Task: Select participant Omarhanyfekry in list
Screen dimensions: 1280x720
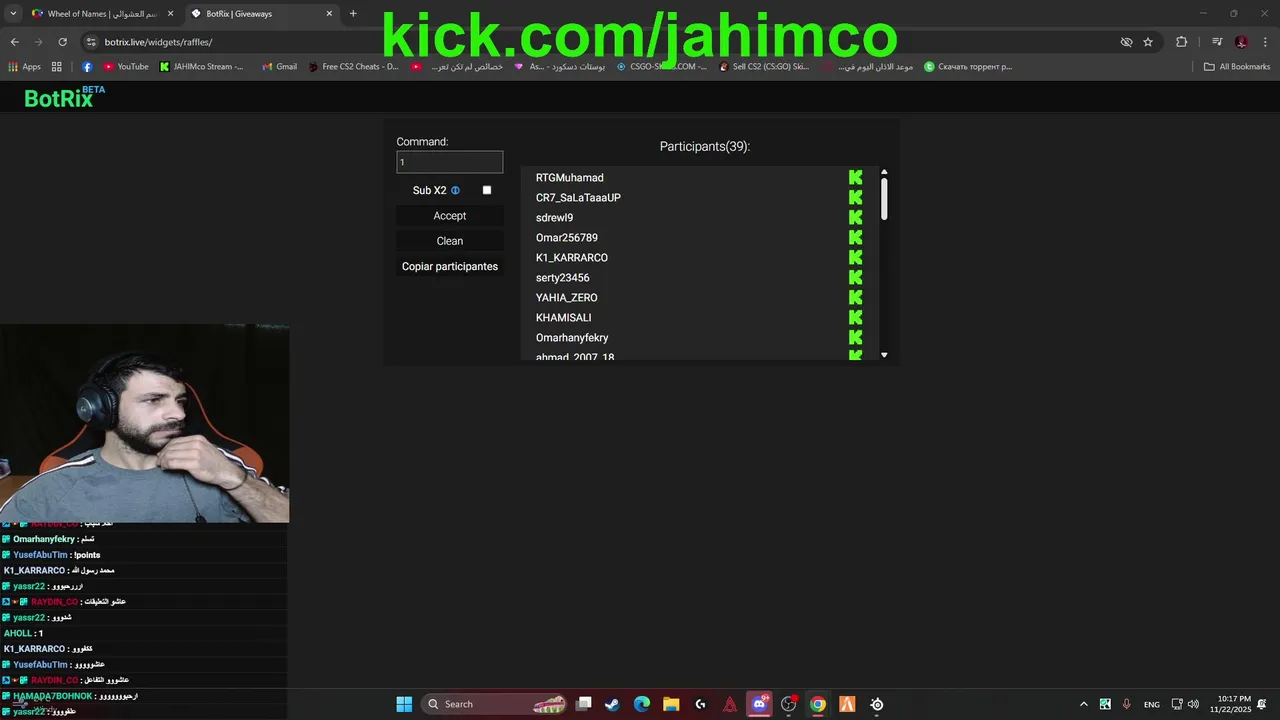Action: [572, 338]
